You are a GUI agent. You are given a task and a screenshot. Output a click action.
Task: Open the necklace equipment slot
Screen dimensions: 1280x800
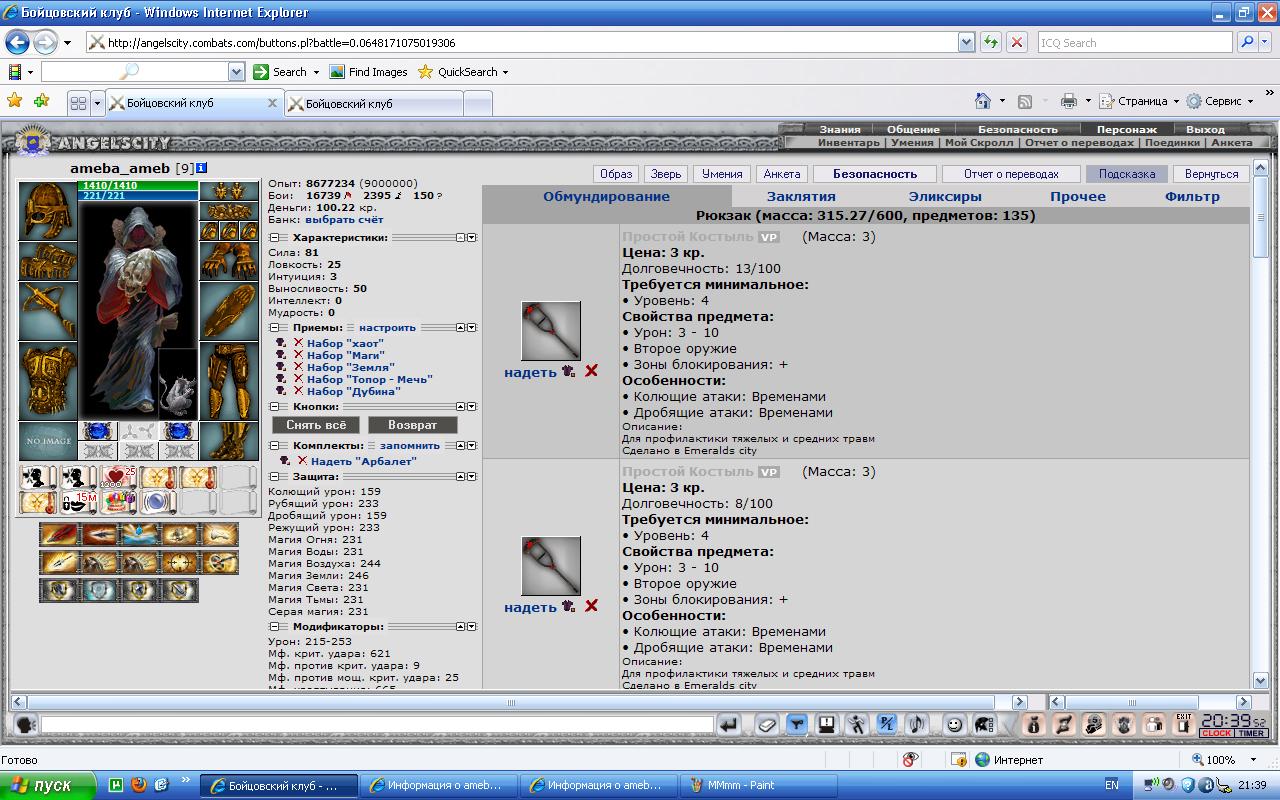[x=229, y=211]
